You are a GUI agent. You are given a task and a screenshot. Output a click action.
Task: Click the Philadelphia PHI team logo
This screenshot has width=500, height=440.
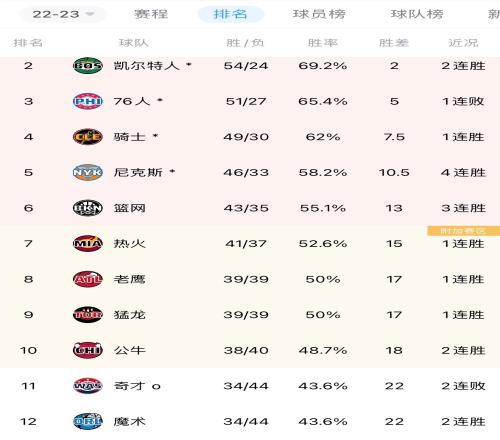pyautogui.click(x=88, y=101)
